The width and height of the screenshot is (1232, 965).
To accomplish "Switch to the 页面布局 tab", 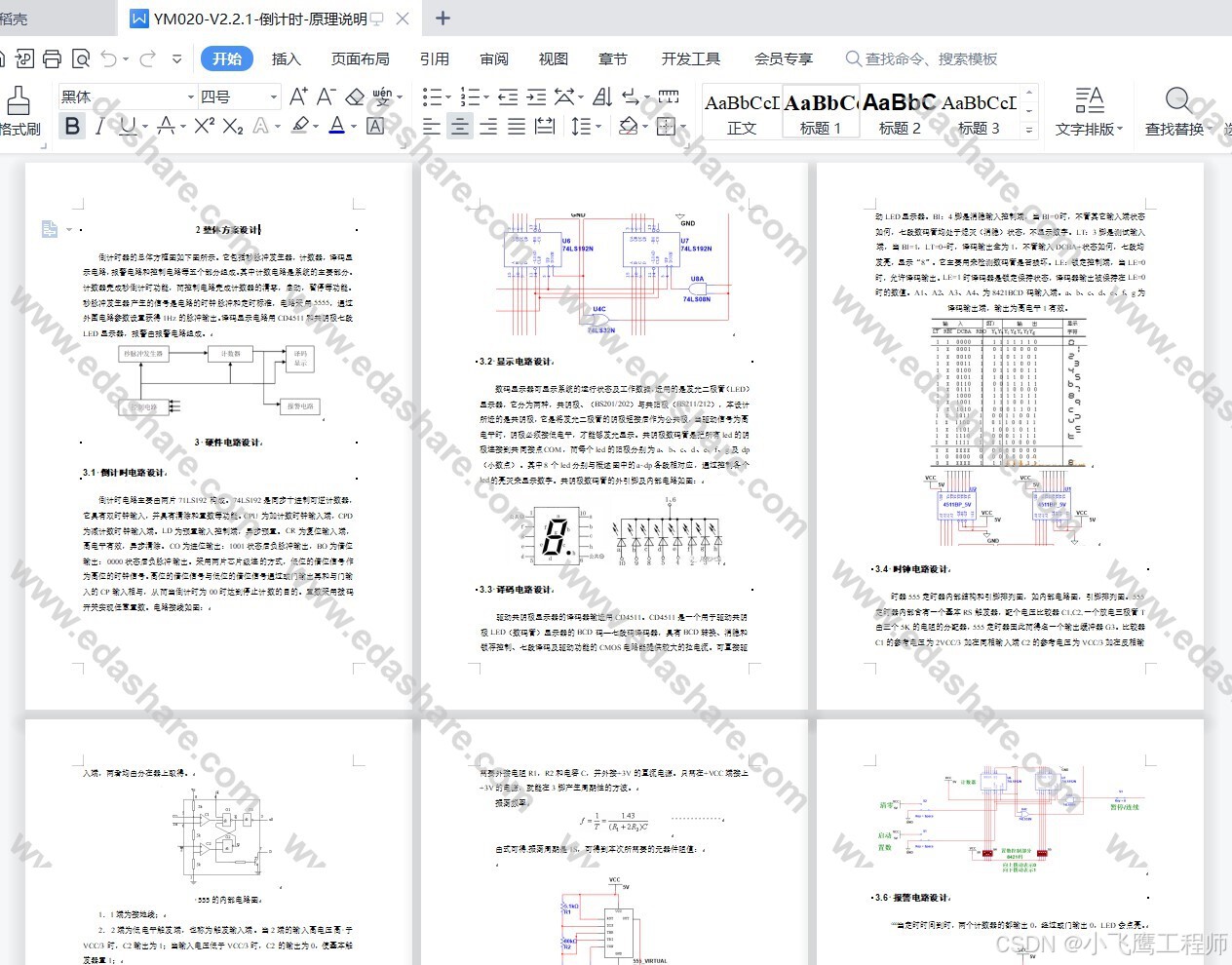I will point(361,58).
